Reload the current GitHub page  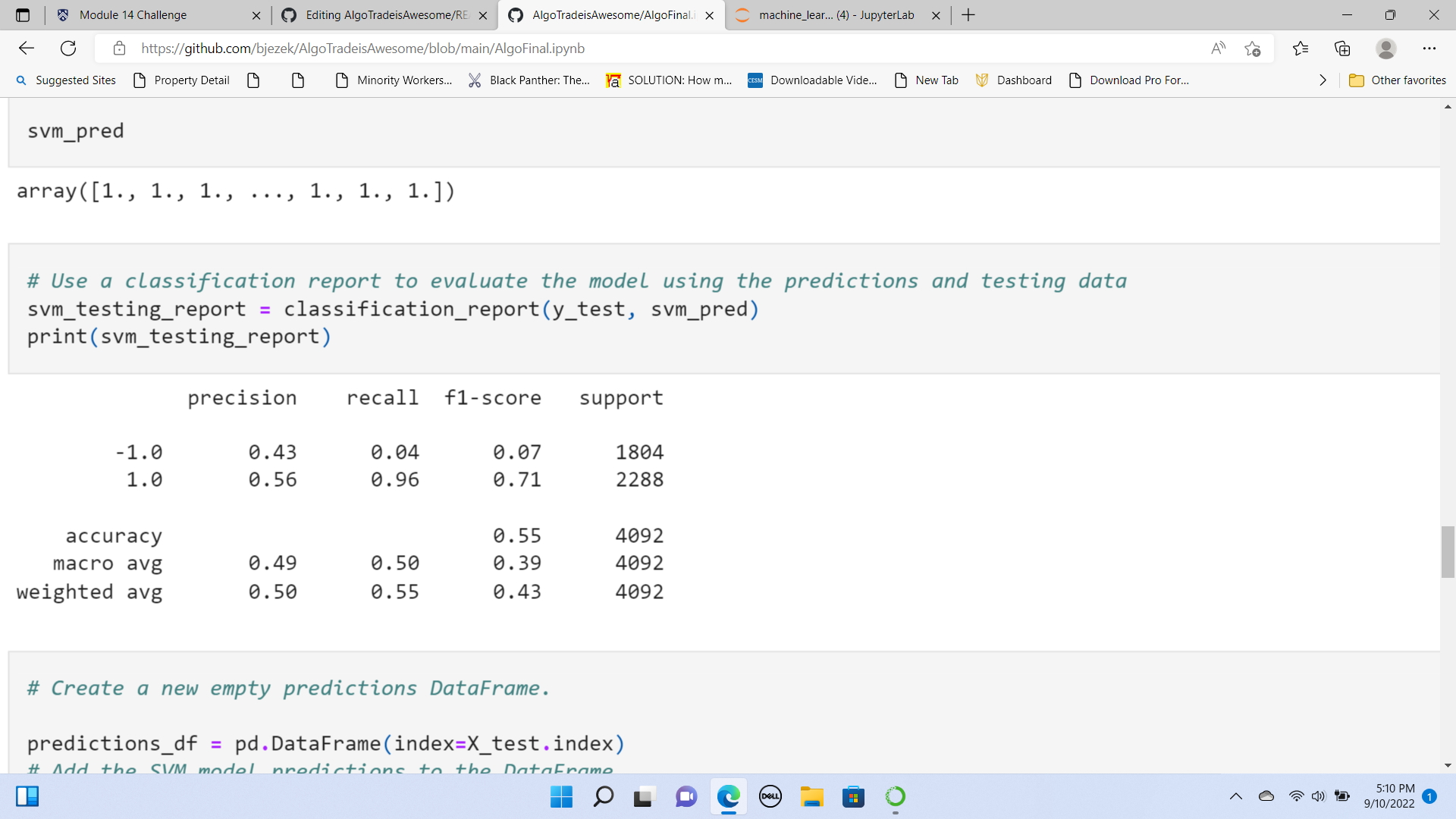pos(68,49)
